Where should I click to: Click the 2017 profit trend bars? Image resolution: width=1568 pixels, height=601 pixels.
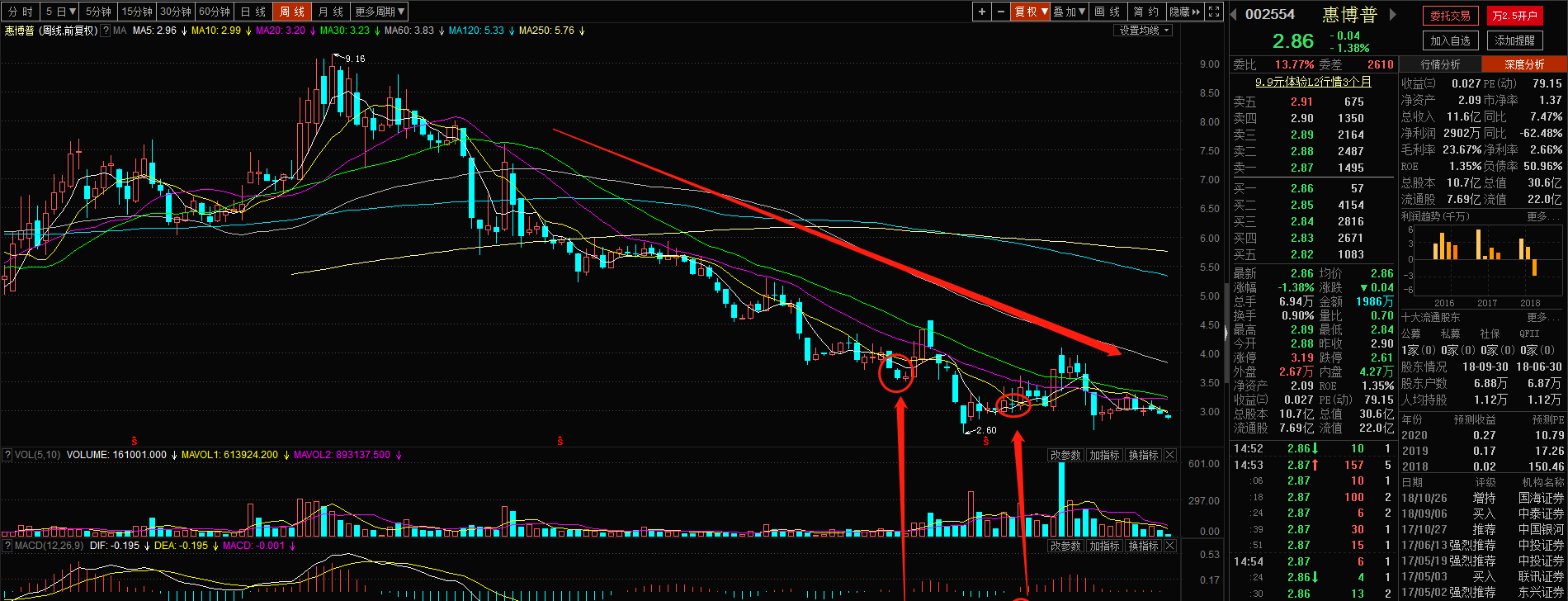click(x=1487, y=245)
